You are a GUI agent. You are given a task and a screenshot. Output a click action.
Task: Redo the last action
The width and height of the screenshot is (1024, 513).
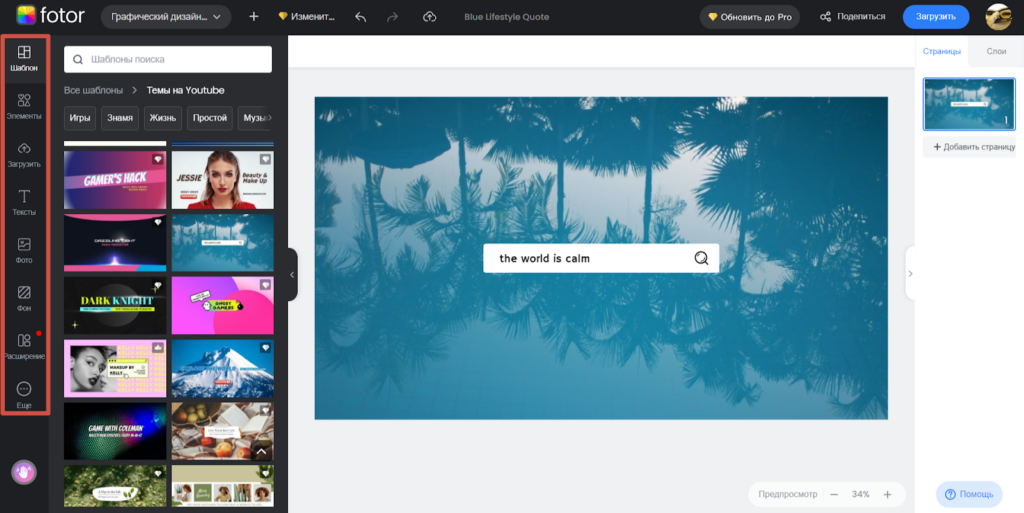click(392, 17)
